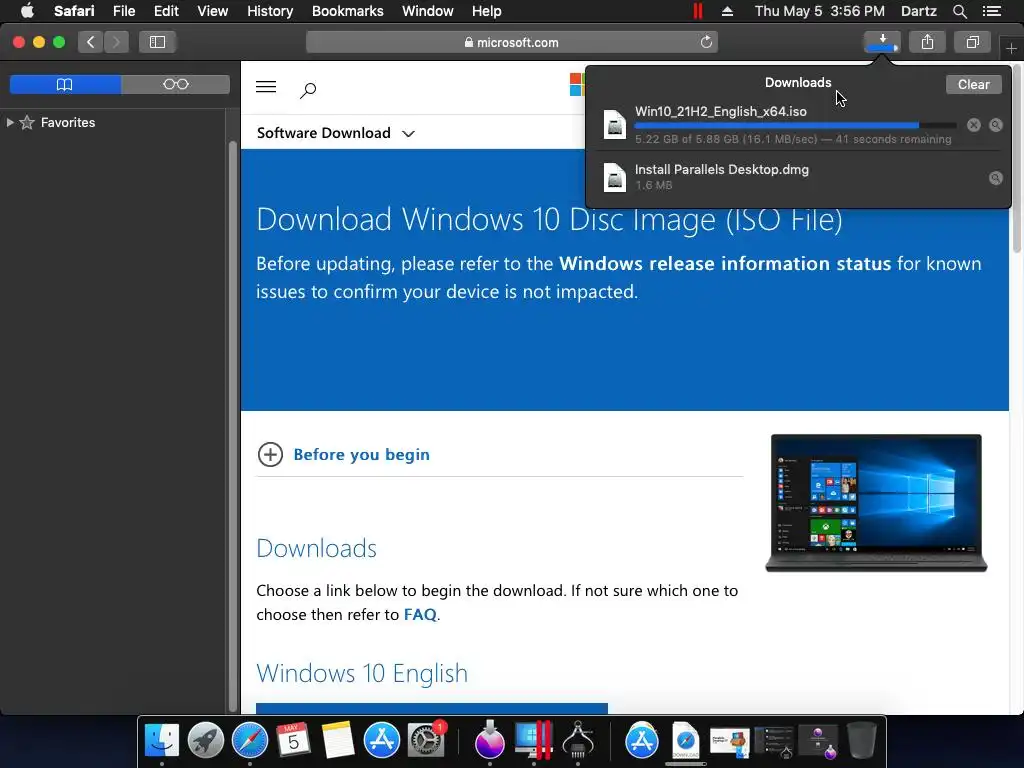Open the Bookmarks menu
This screenshot has height=768, width=1024.
[347, 11]
